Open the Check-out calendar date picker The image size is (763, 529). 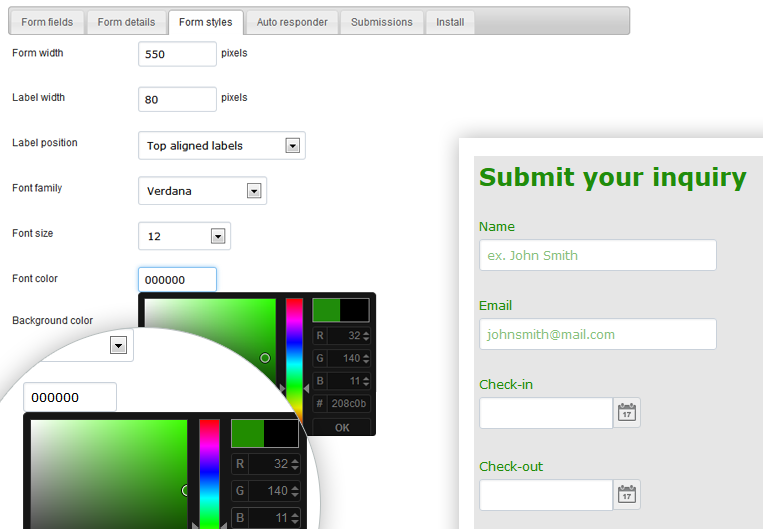(x=627, y=494)
